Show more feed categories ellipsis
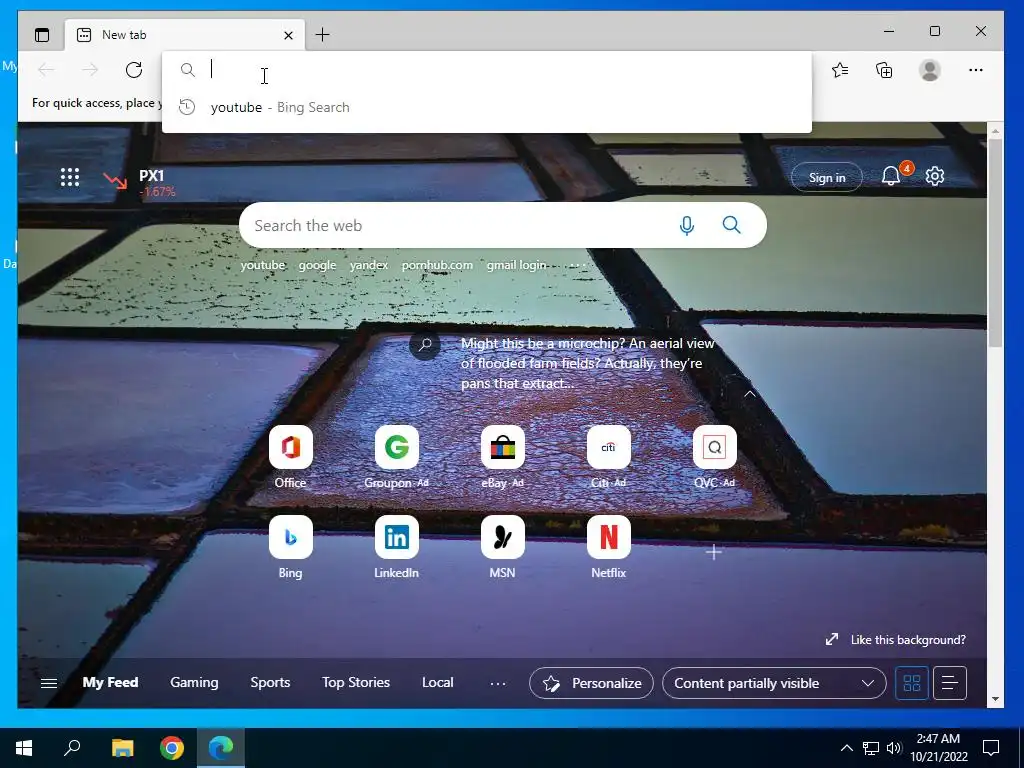The width and height of the screenshot is (1024, 768). tap(498, 683)
